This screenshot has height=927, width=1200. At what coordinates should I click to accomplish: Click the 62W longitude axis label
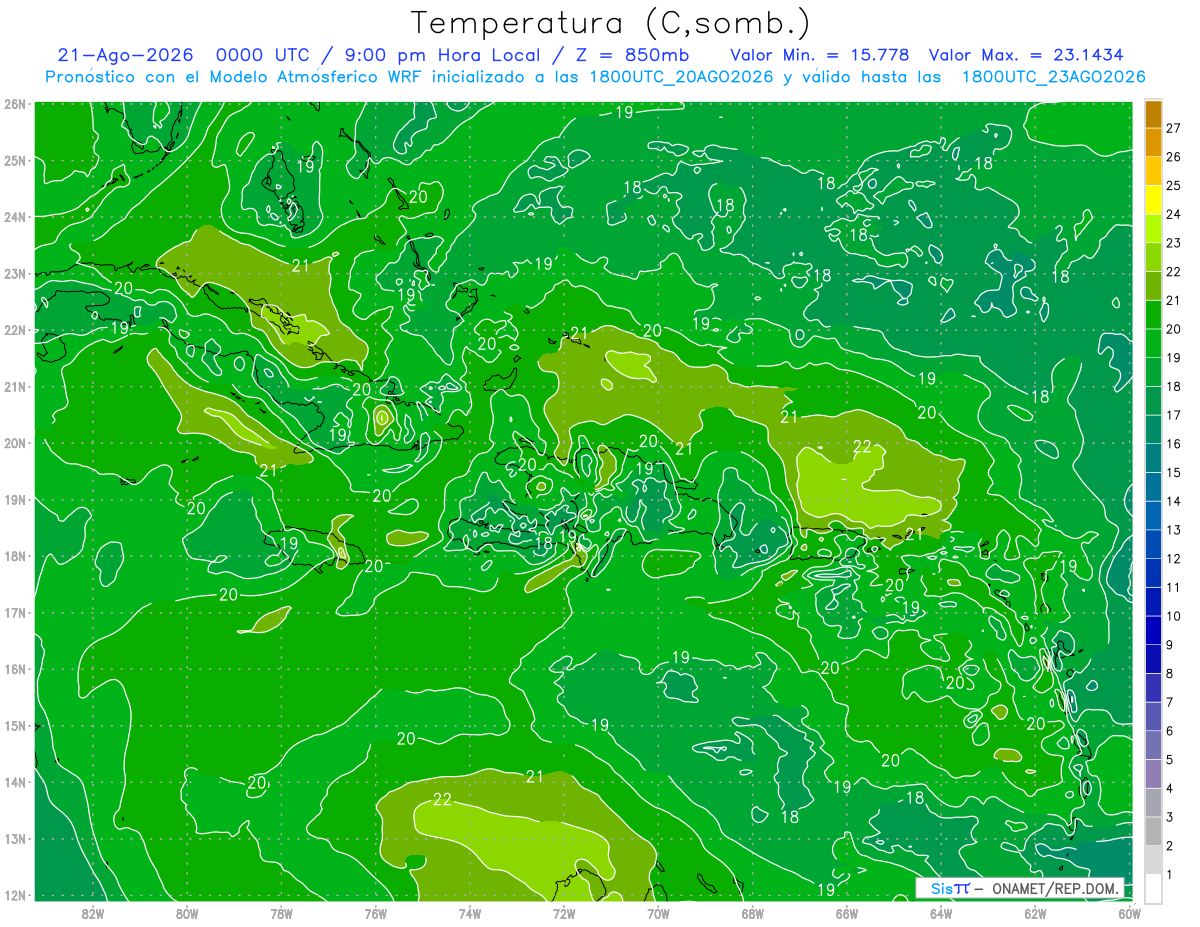1035,913
